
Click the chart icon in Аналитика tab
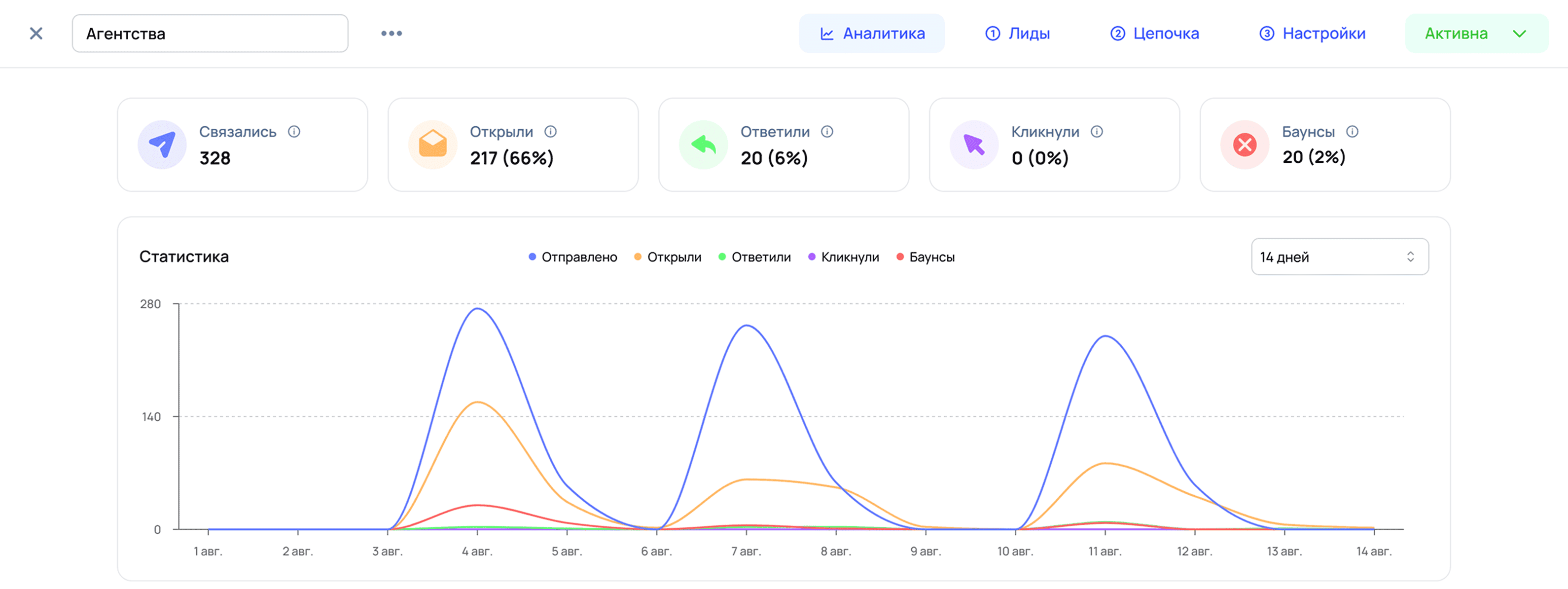click(x=826, y=34)
